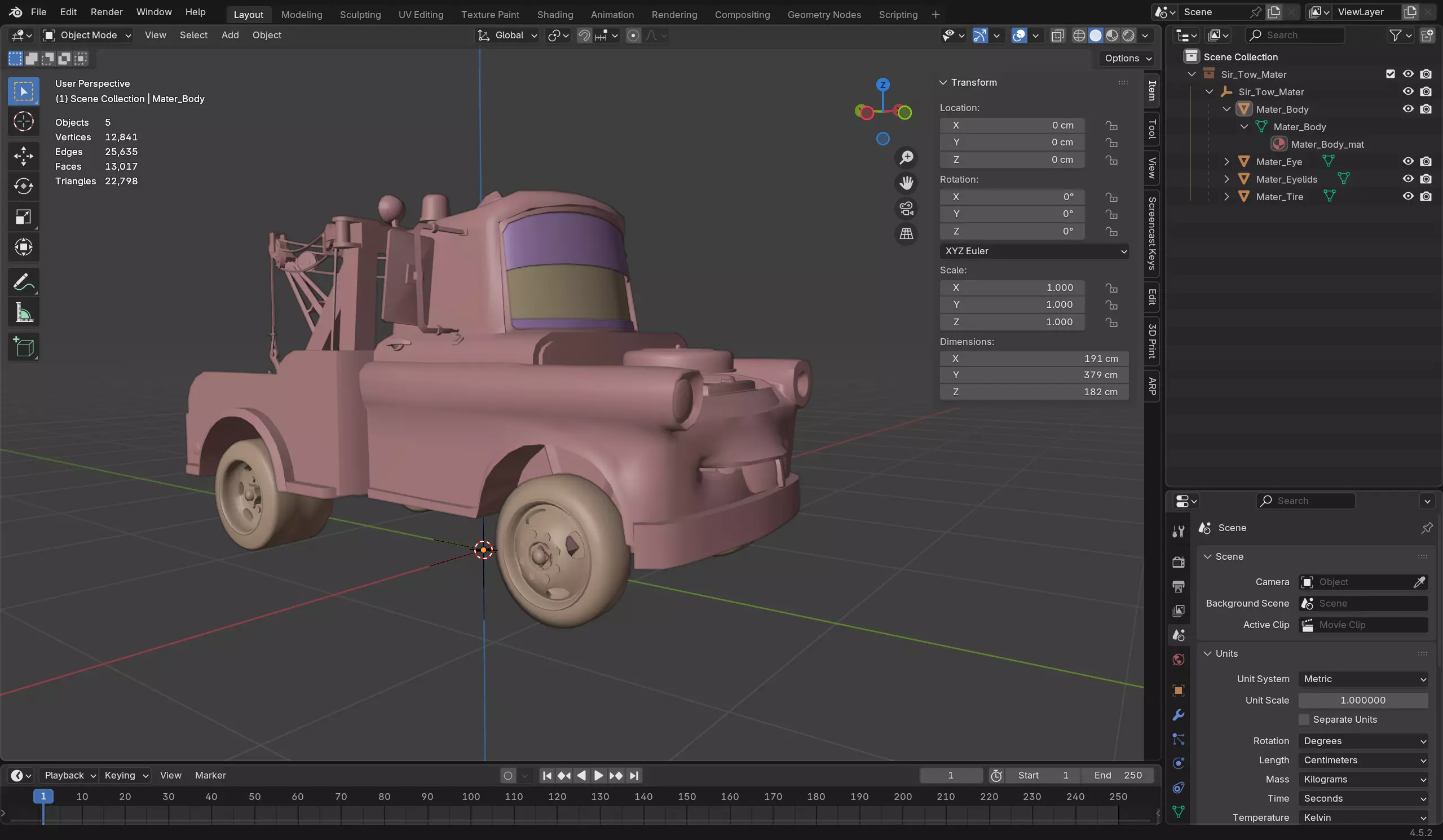
Task: Select the Scale tool
Action: (24, 216)
